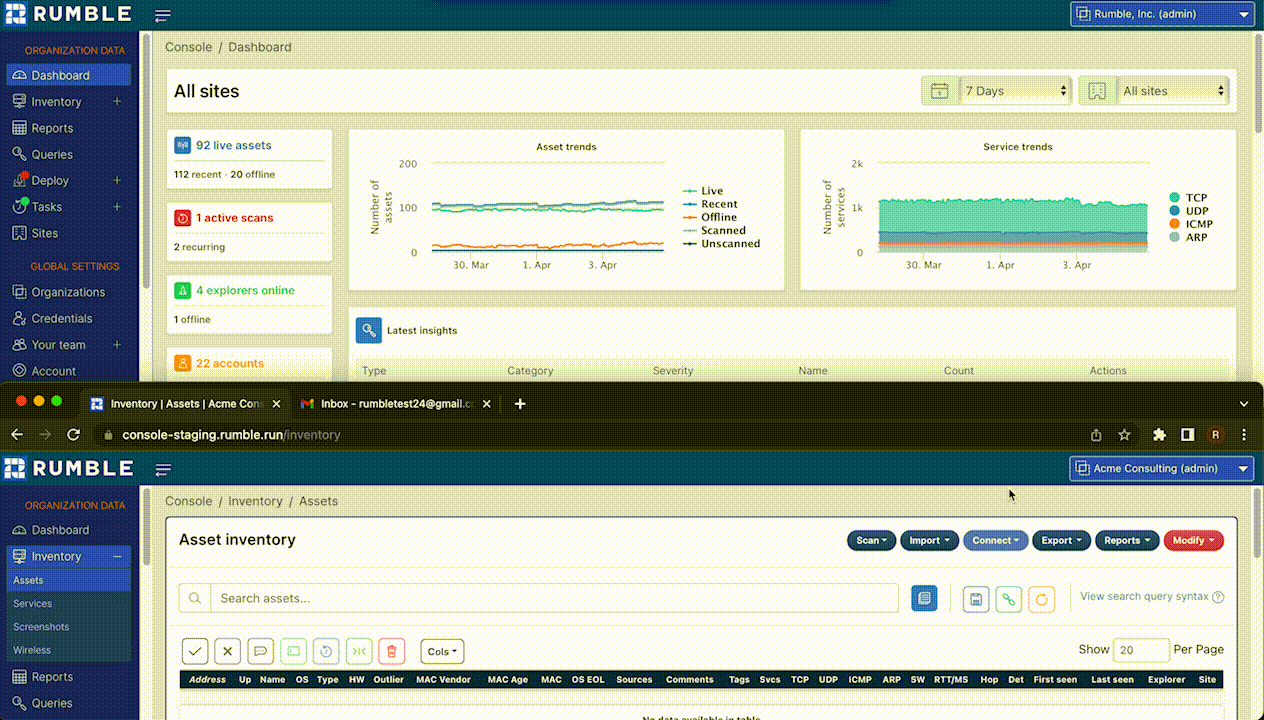Click the blue list view icon near search
This screenshot has height=720, width=1264.
[x=924, y=598]
